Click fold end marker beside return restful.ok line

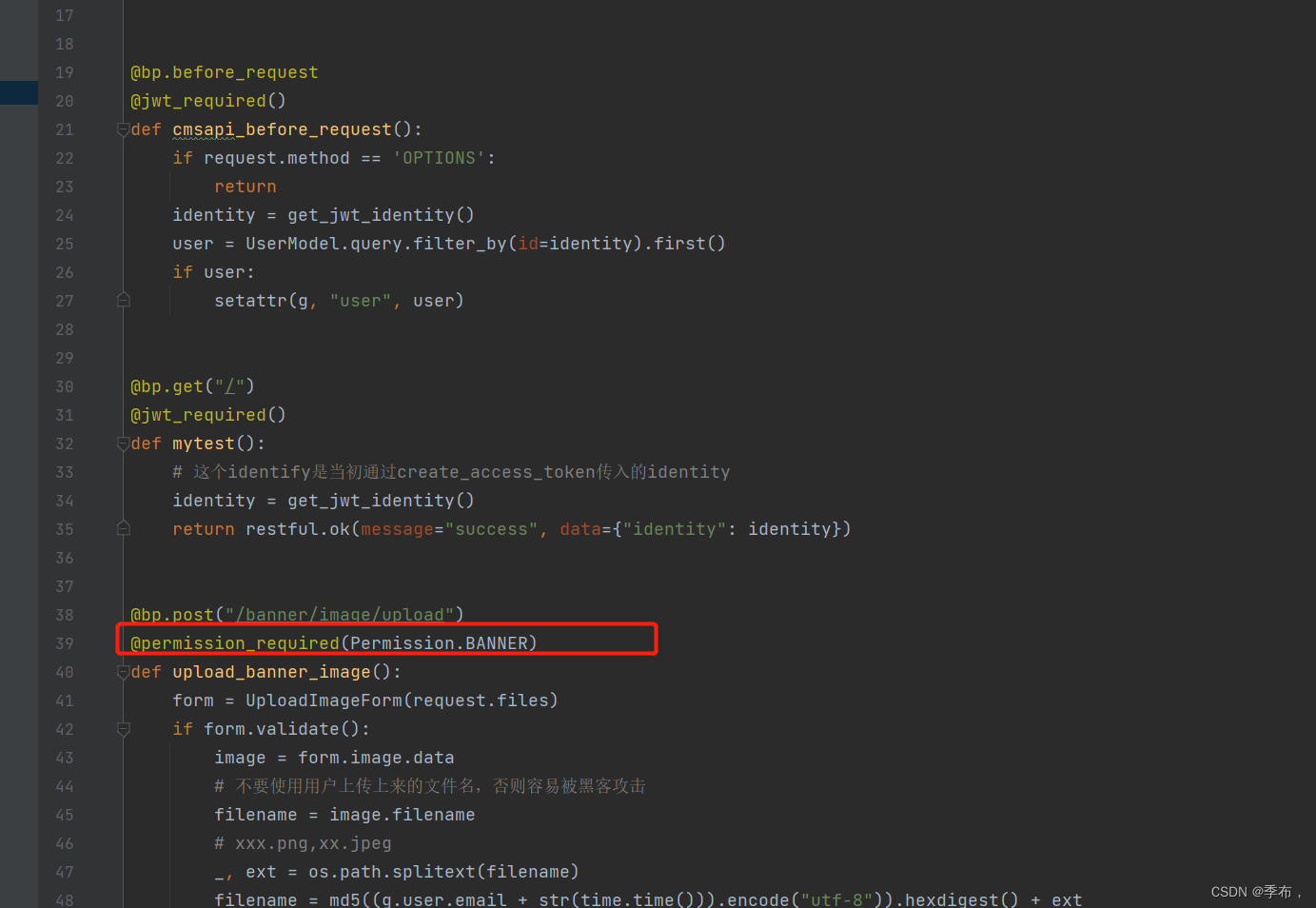[123, 529]
